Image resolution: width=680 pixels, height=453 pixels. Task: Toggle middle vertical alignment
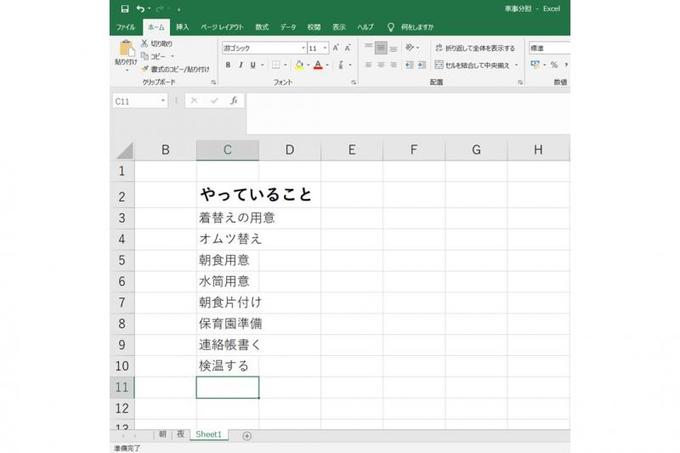click(x=381, y=47)
